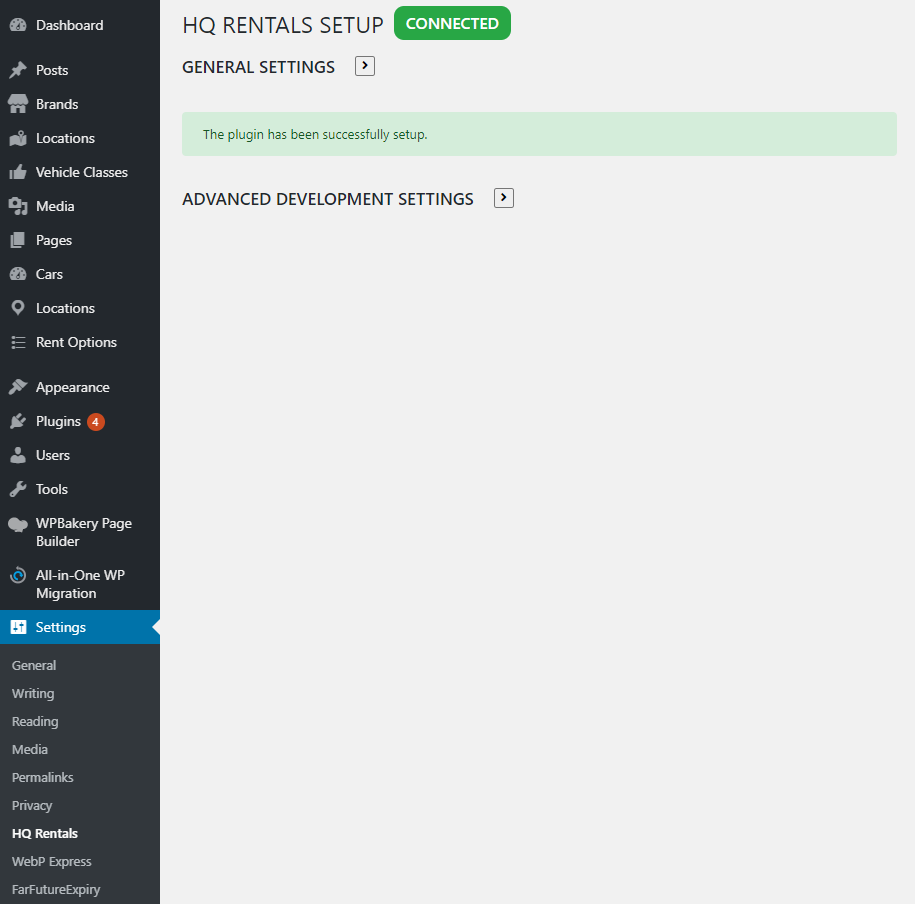The image size is (915, 904).
Task: Open Media under the Settings submenu
Action: [x=30, y=749]
